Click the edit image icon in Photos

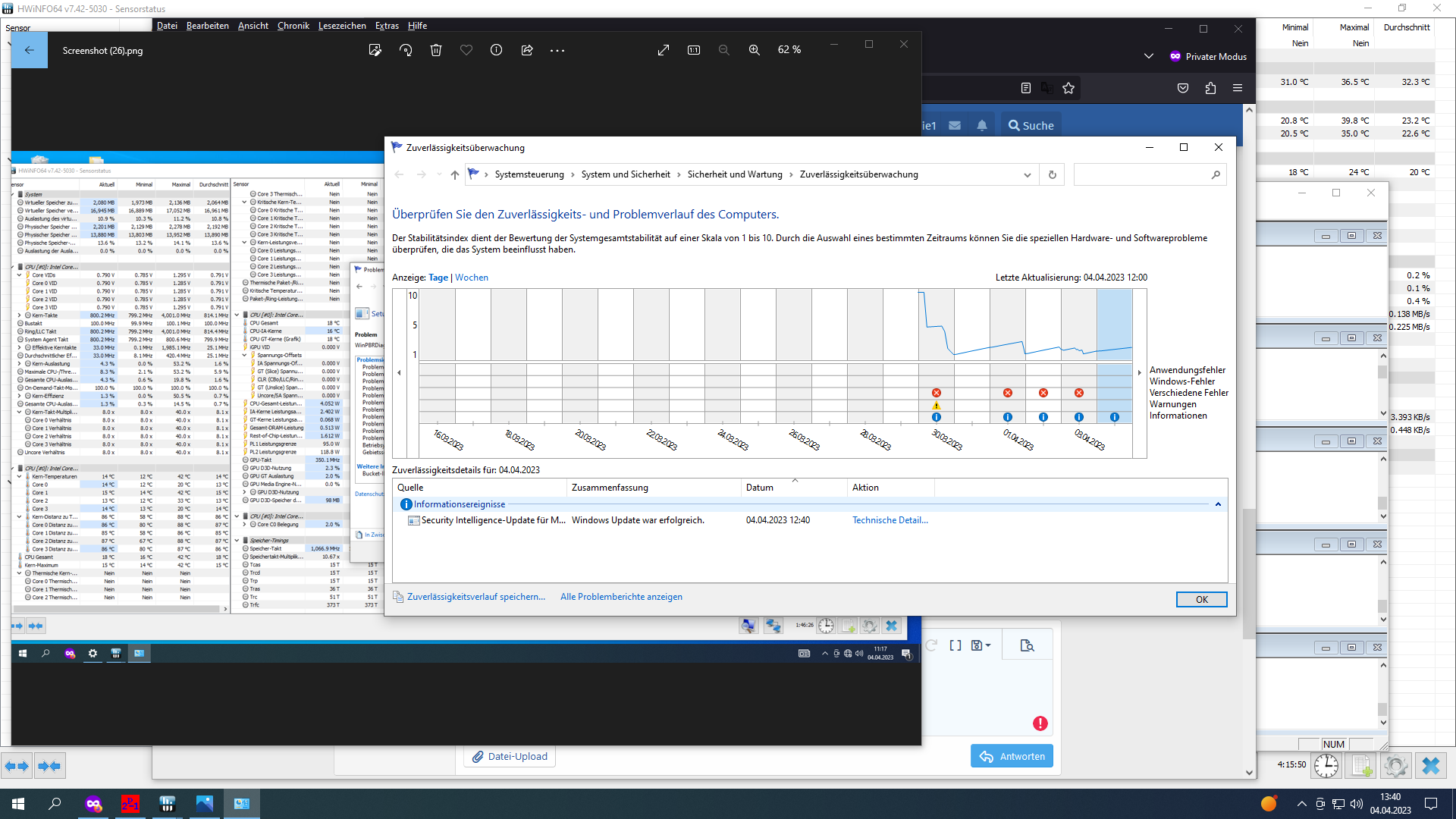(375, 50)
